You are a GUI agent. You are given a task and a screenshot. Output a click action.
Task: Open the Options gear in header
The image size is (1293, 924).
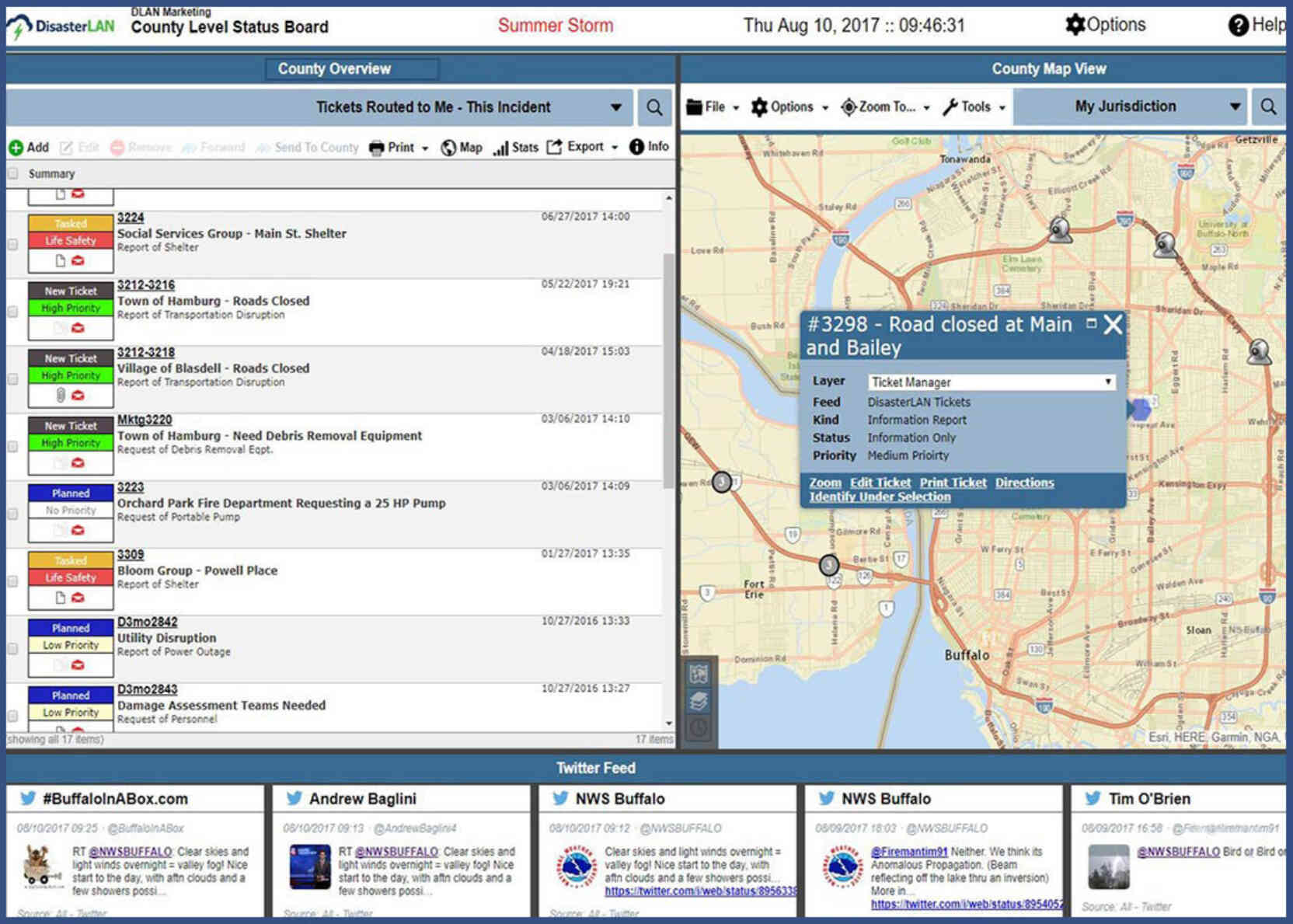[x=1075, y=25]
